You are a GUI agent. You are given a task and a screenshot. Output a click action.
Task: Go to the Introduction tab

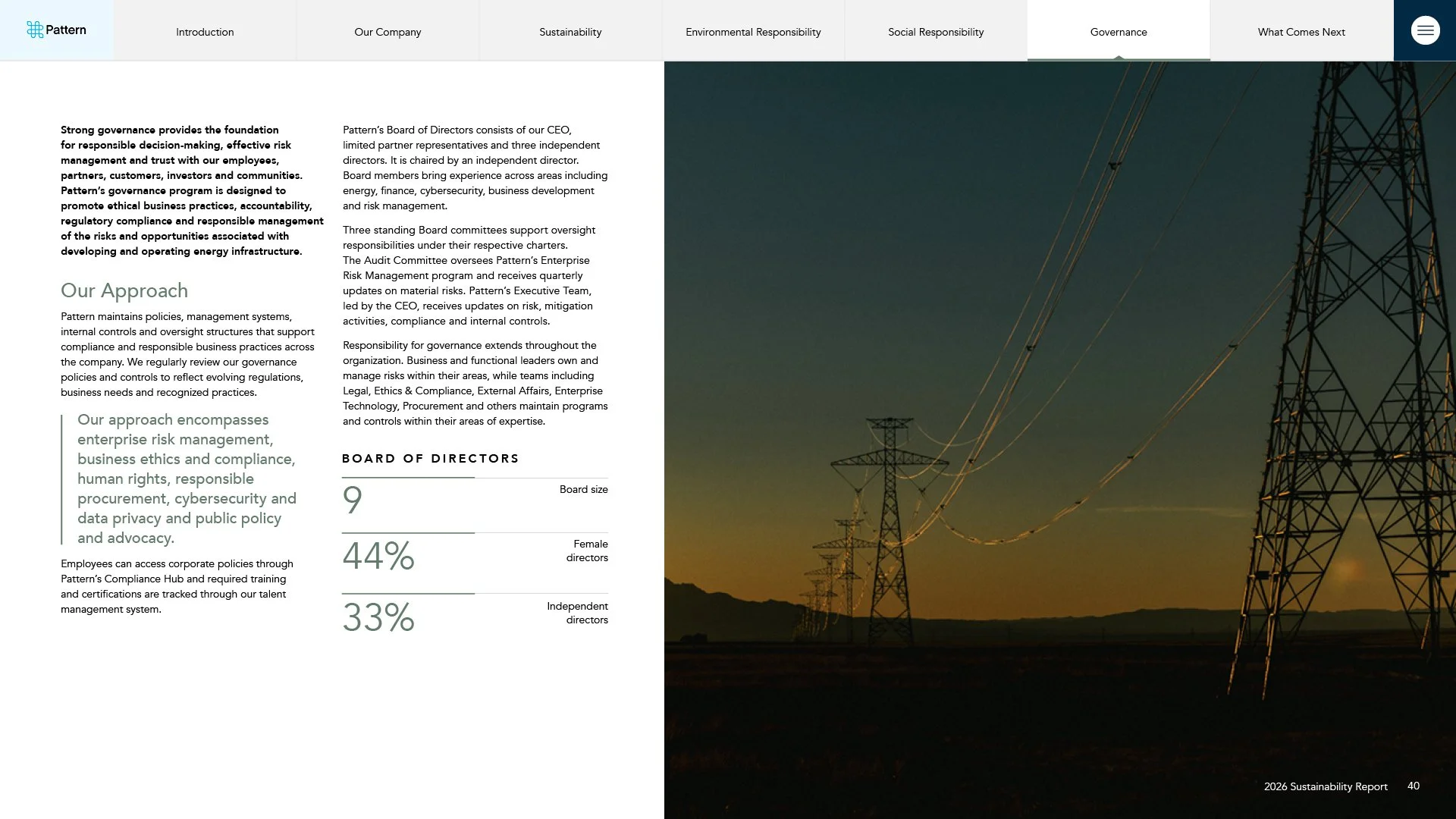coord(205,32)
